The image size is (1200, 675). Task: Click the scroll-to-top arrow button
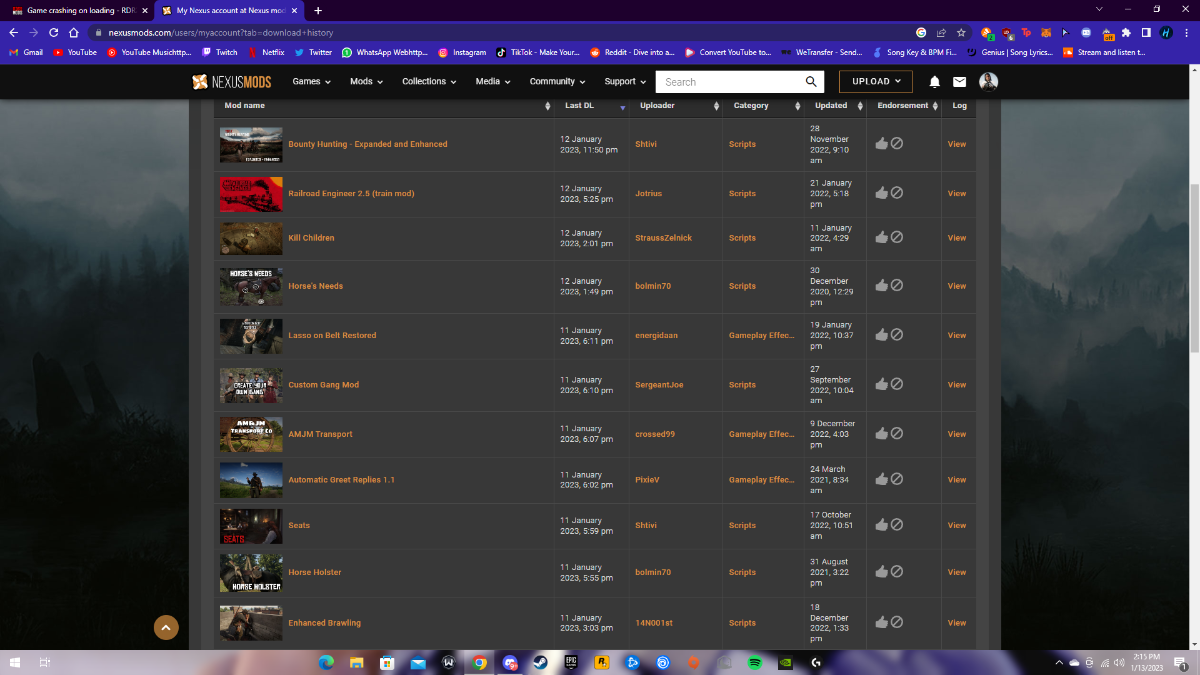(x=166, y=627)
